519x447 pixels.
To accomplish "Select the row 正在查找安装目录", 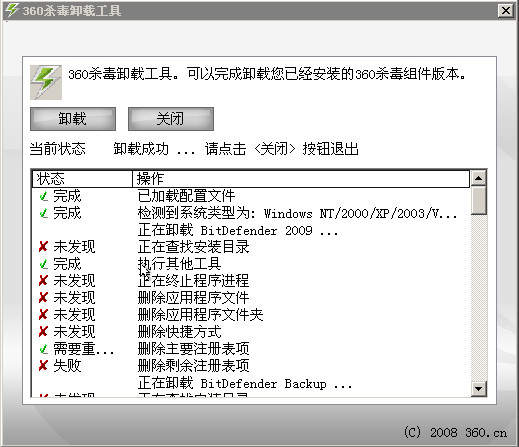I will (x=251, y=247).
